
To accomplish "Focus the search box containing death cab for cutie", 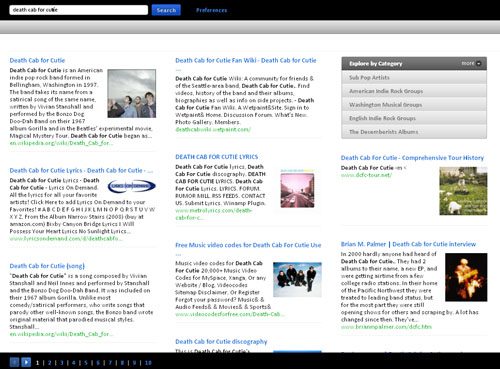I will (x=79, y=10).
